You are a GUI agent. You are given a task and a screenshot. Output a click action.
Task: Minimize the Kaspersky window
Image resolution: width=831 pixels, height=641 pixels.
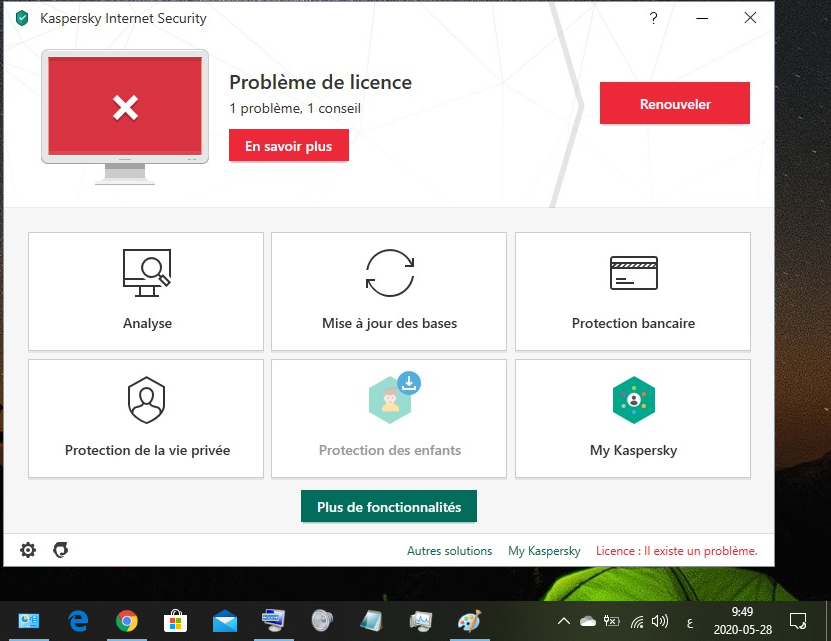(702, 18)
